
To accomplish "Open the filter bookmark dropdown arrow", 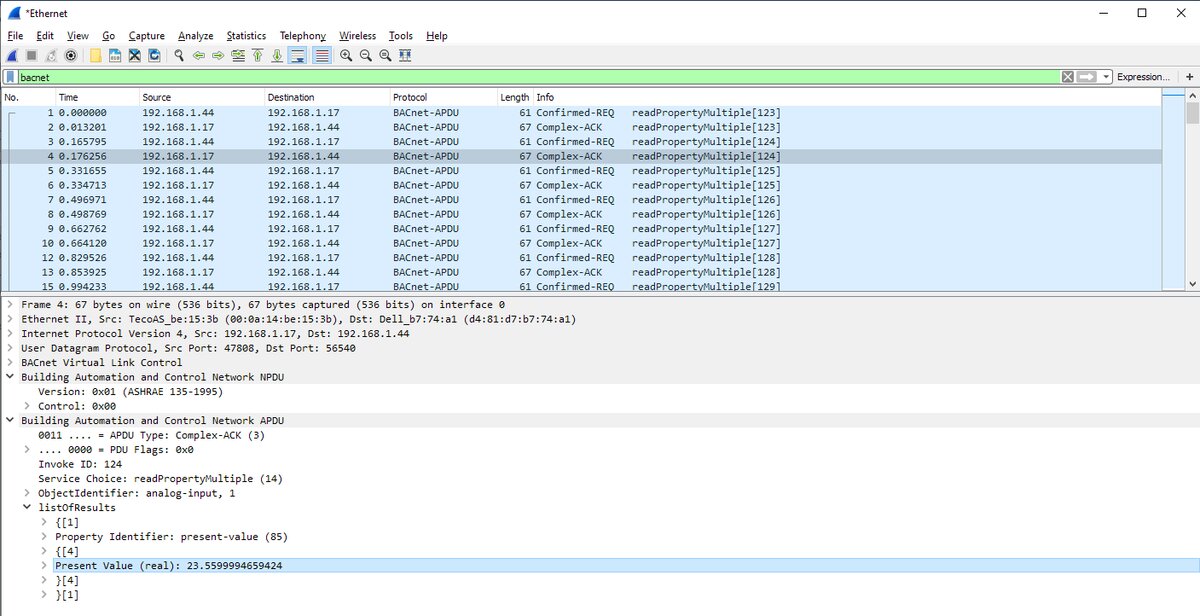I will (1104, 77).
